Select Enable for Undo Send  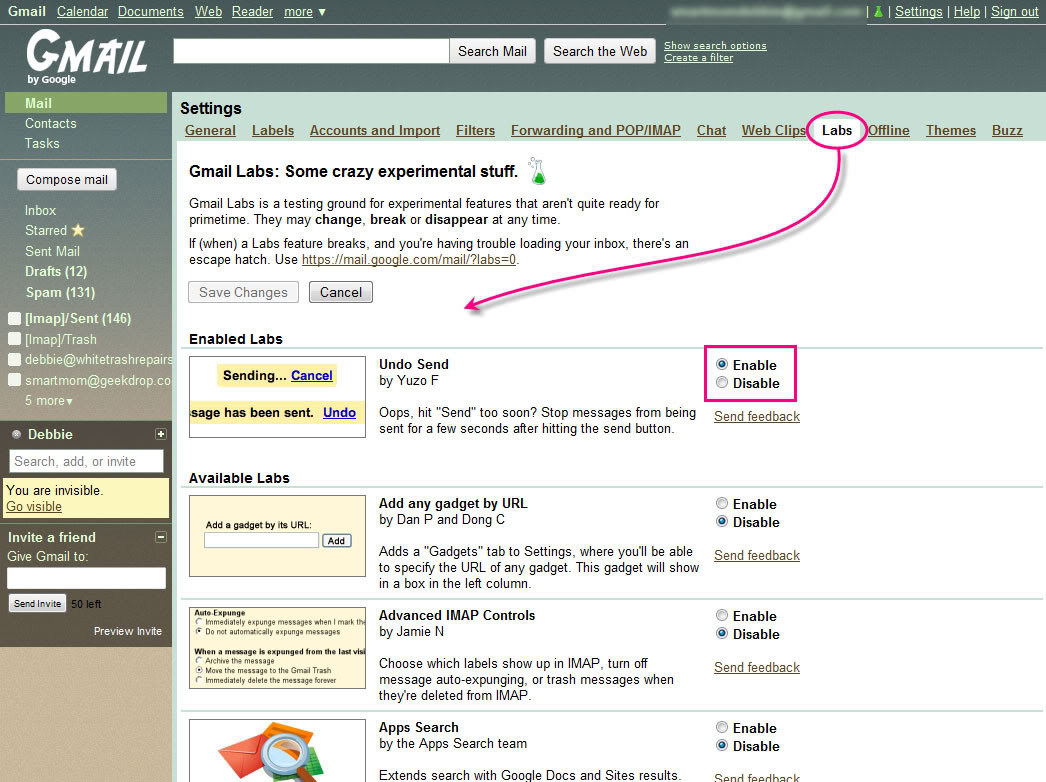pyautogui.click(x=722, y=364)
